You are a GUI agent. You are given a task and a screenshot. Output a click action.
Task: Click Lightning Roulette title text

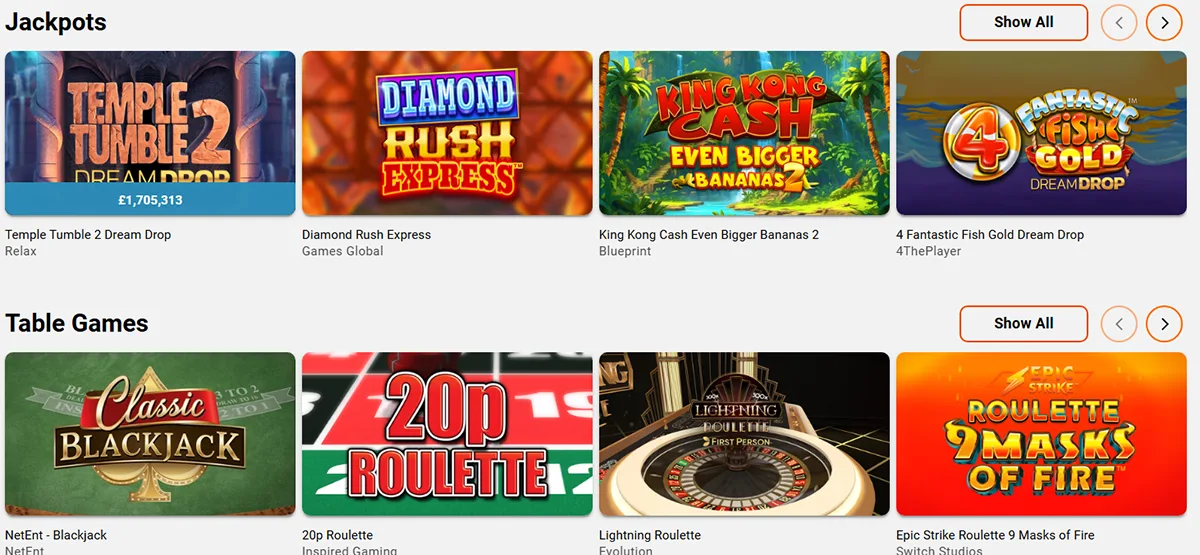click(x=650, y=536)
